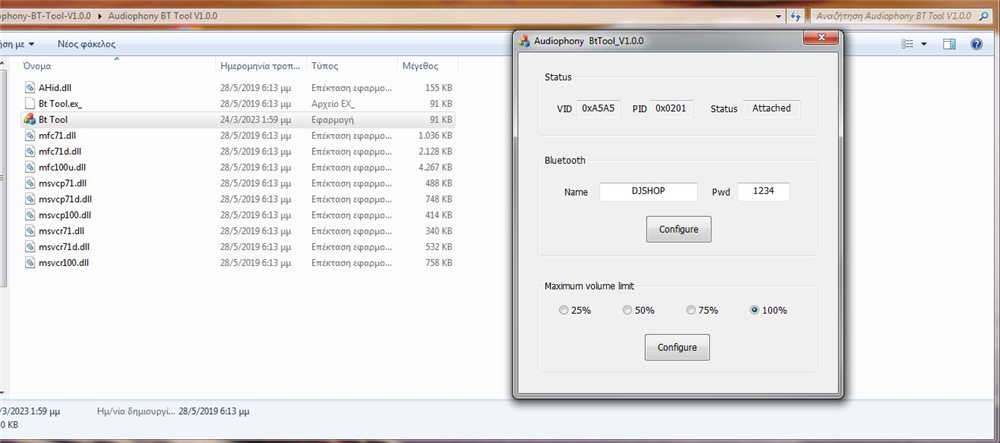Screen dimensions: 1000x443
Task: Expand the 'ση με' toolbar dropdown
Action: point(32,44)
